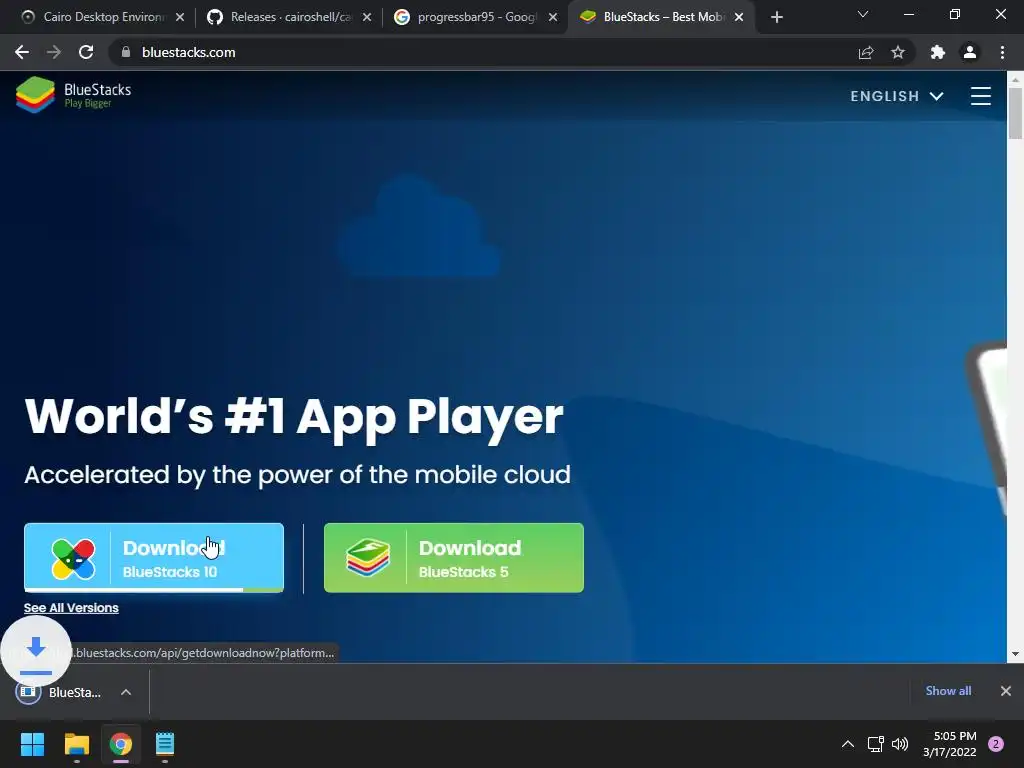Bookmark this page with the star icon
Image resolution: width=1024 pixels, height=768 pixels.
pyautogui.click(x=898, y=52)
